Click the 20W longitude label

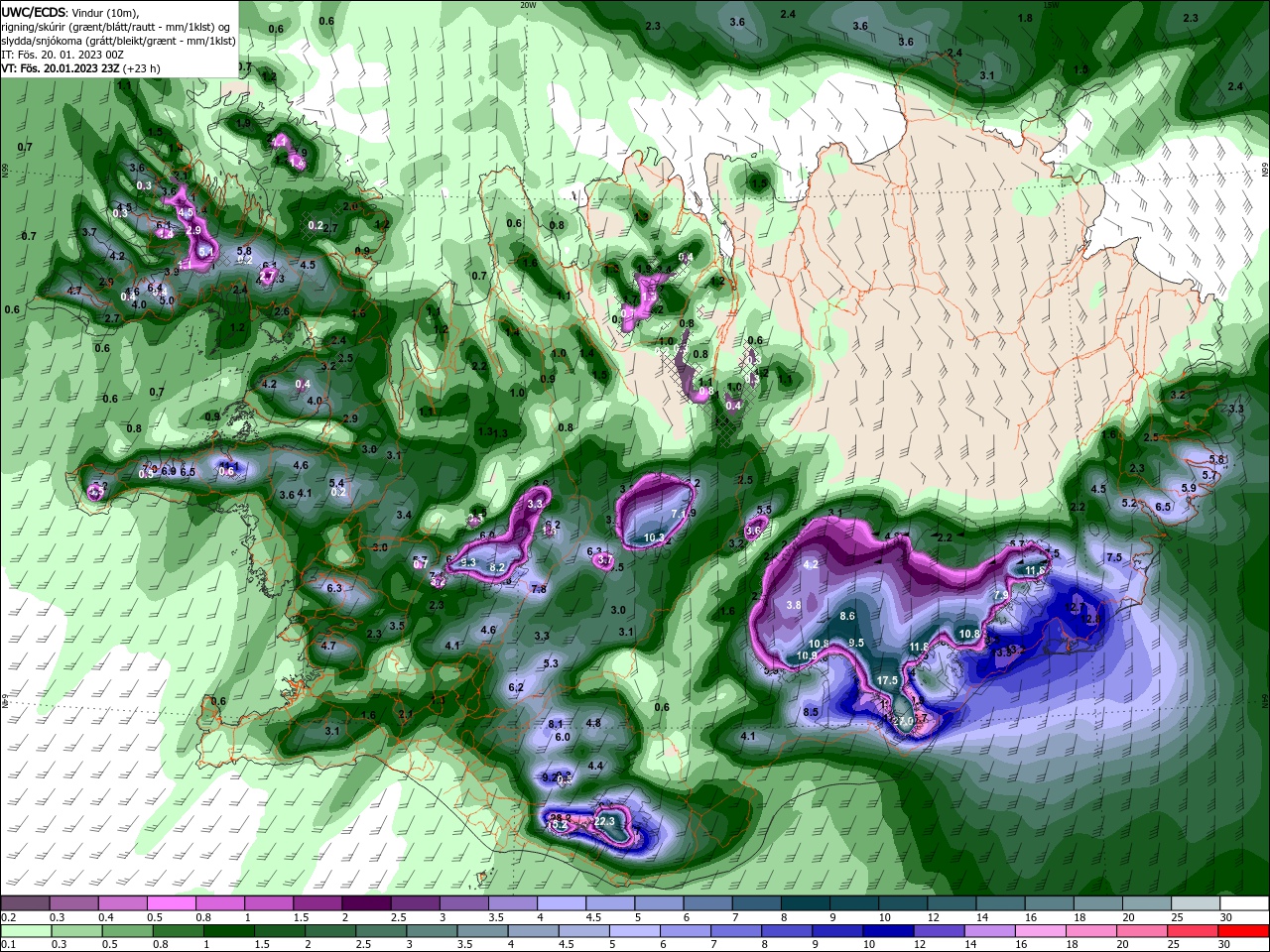528,5
